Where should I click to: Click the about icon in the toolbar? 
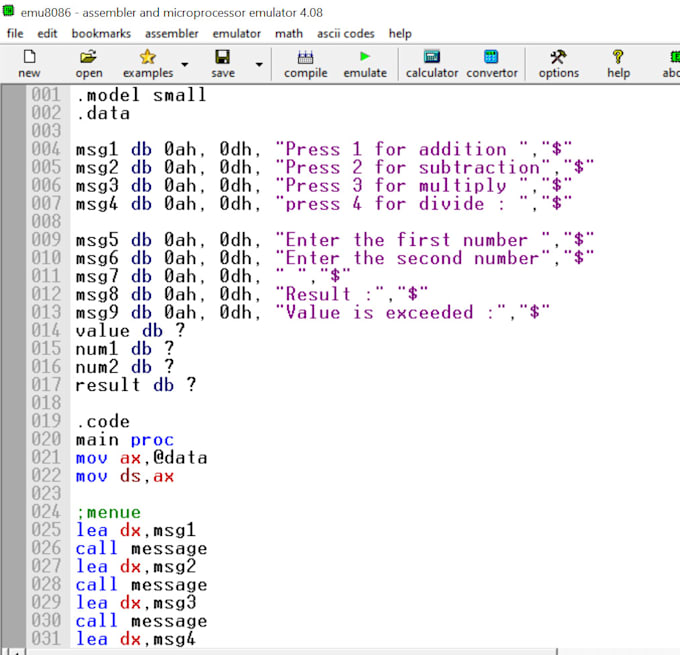click(x=675, y=56)
